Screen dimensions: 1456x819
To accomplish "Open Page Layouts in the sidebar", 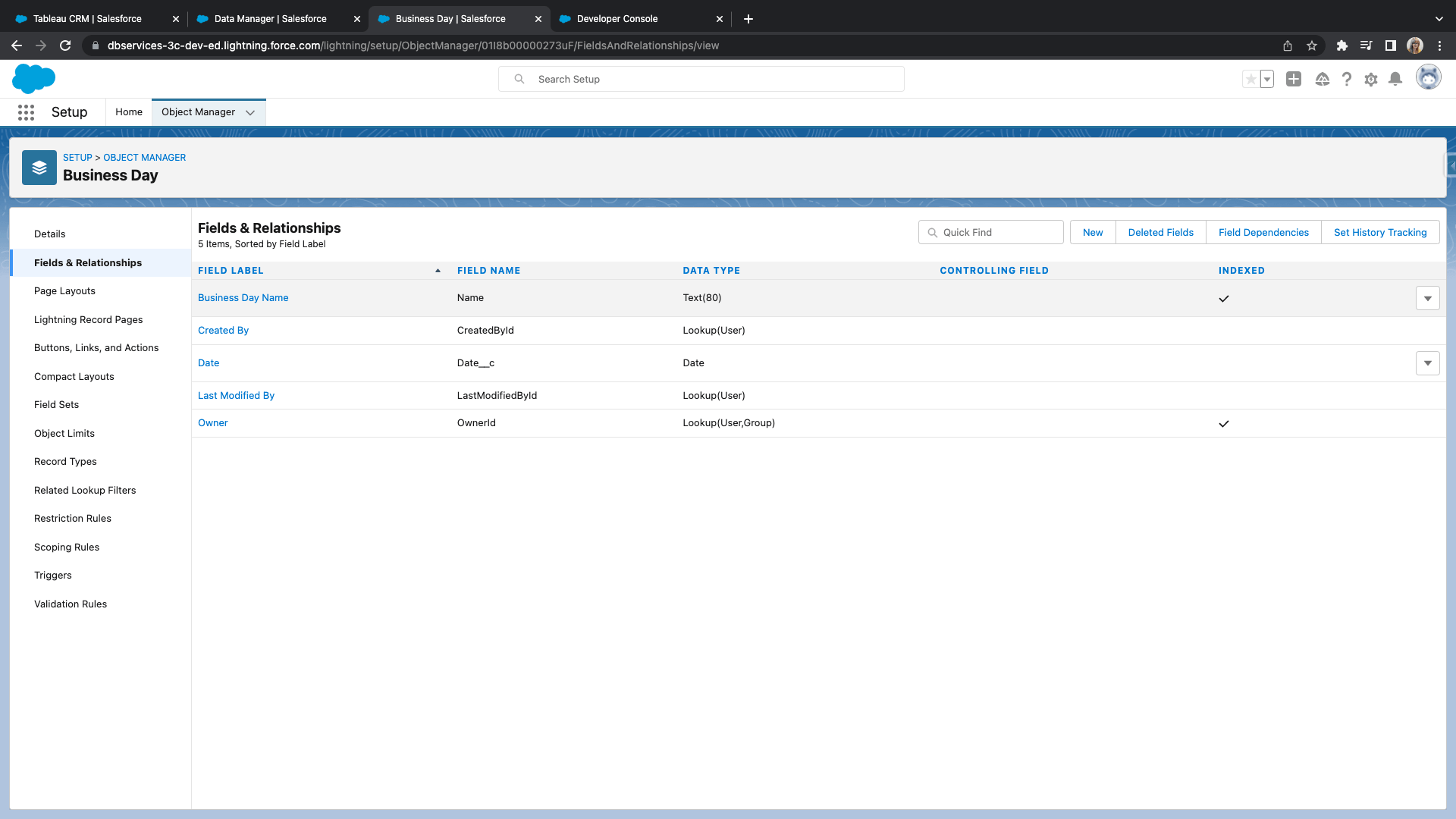I will click(64, 291).
